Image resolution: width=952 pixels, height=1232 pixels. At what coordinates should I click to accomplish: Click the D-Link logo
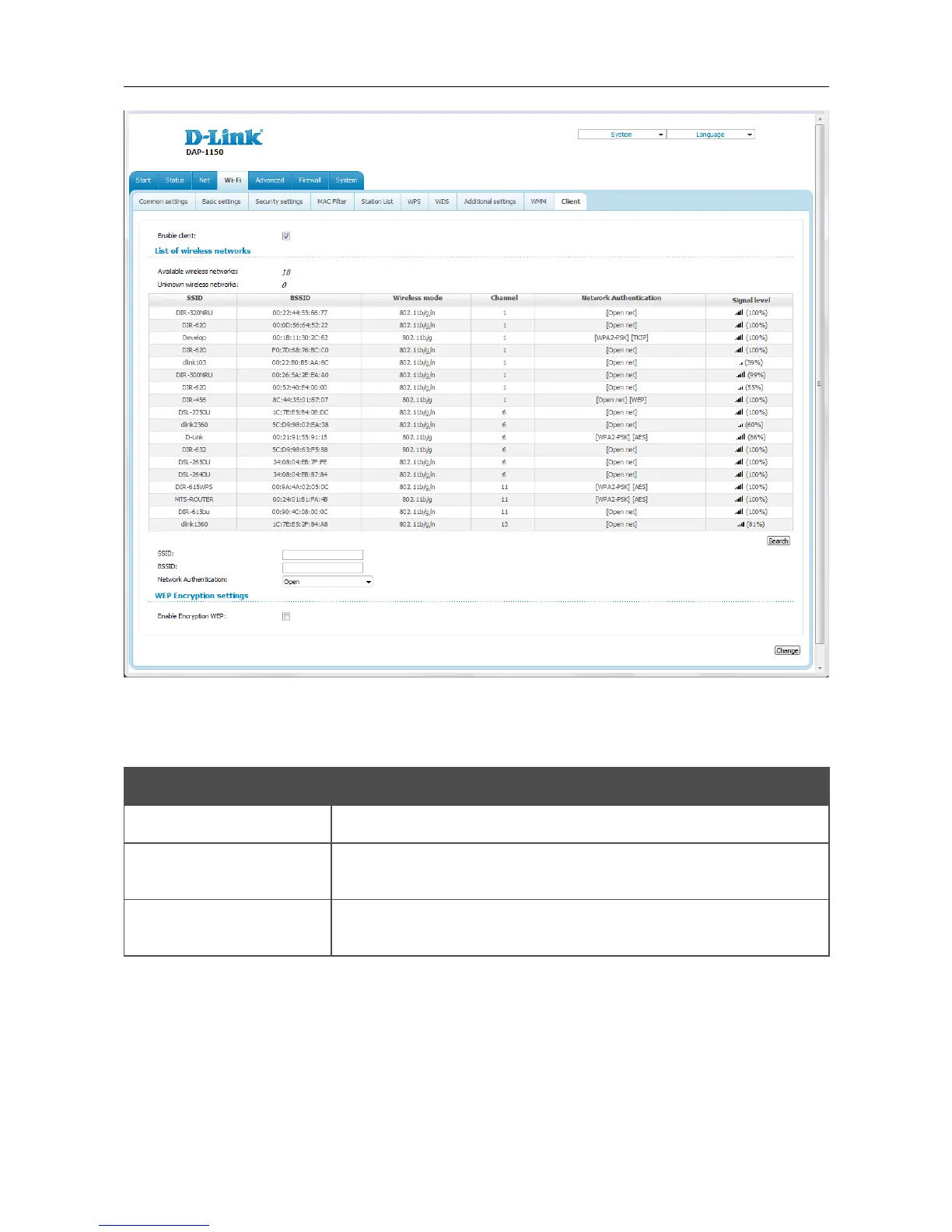tap(223, 138)
